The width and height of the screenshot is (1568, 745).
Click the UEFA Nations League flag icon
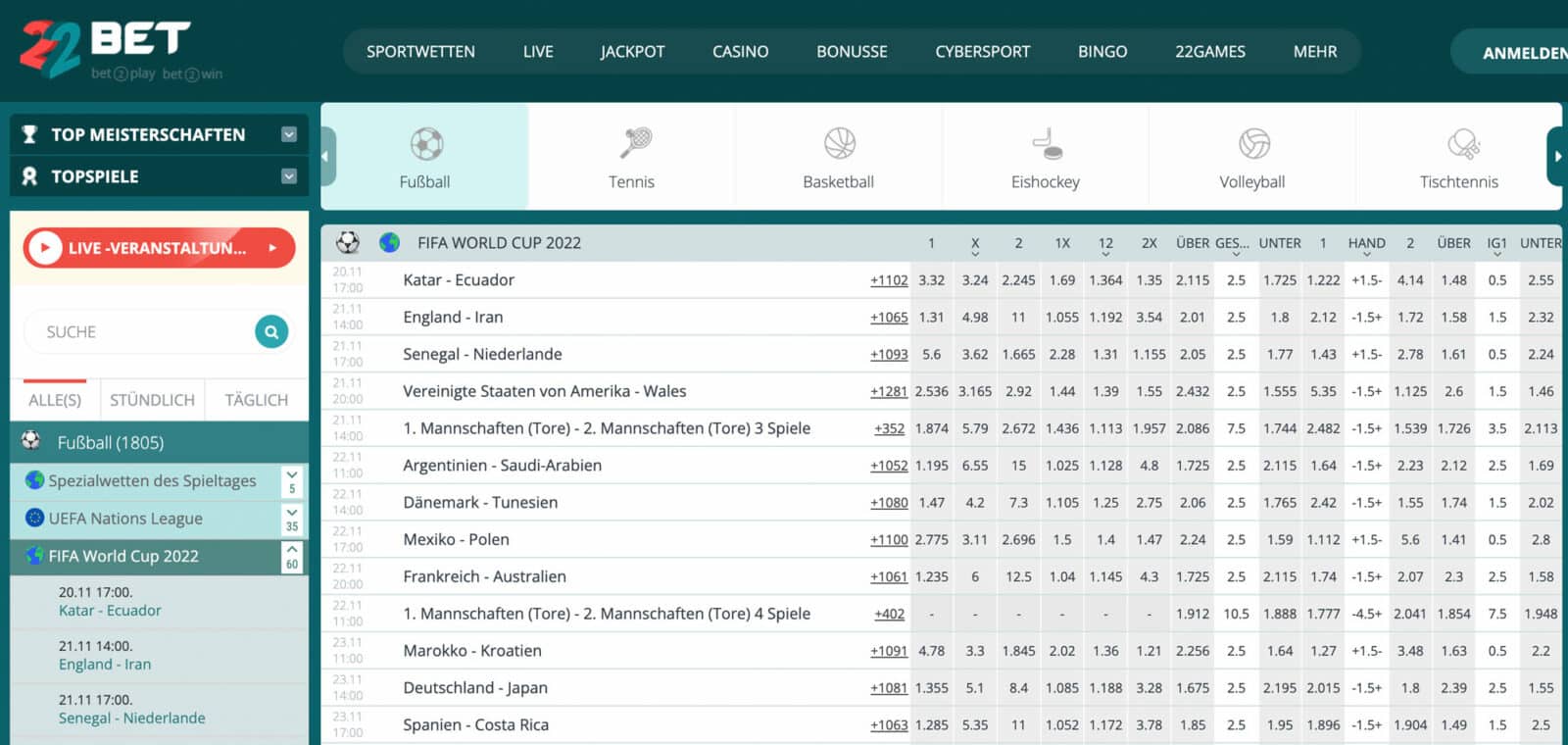pyautogui.click(x=35, y=518)
